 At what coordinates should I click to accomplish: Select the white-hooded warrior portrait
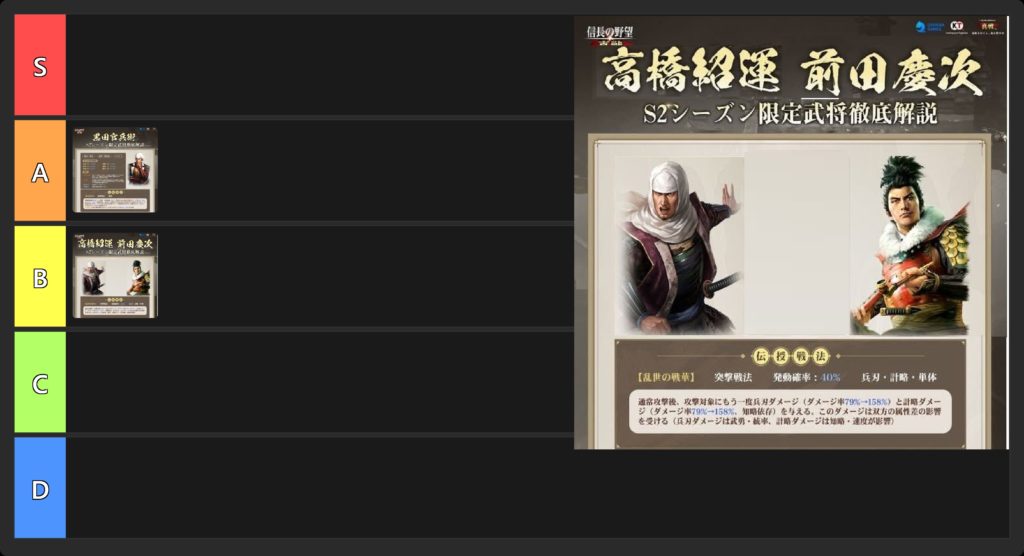(x=680, y=246)
